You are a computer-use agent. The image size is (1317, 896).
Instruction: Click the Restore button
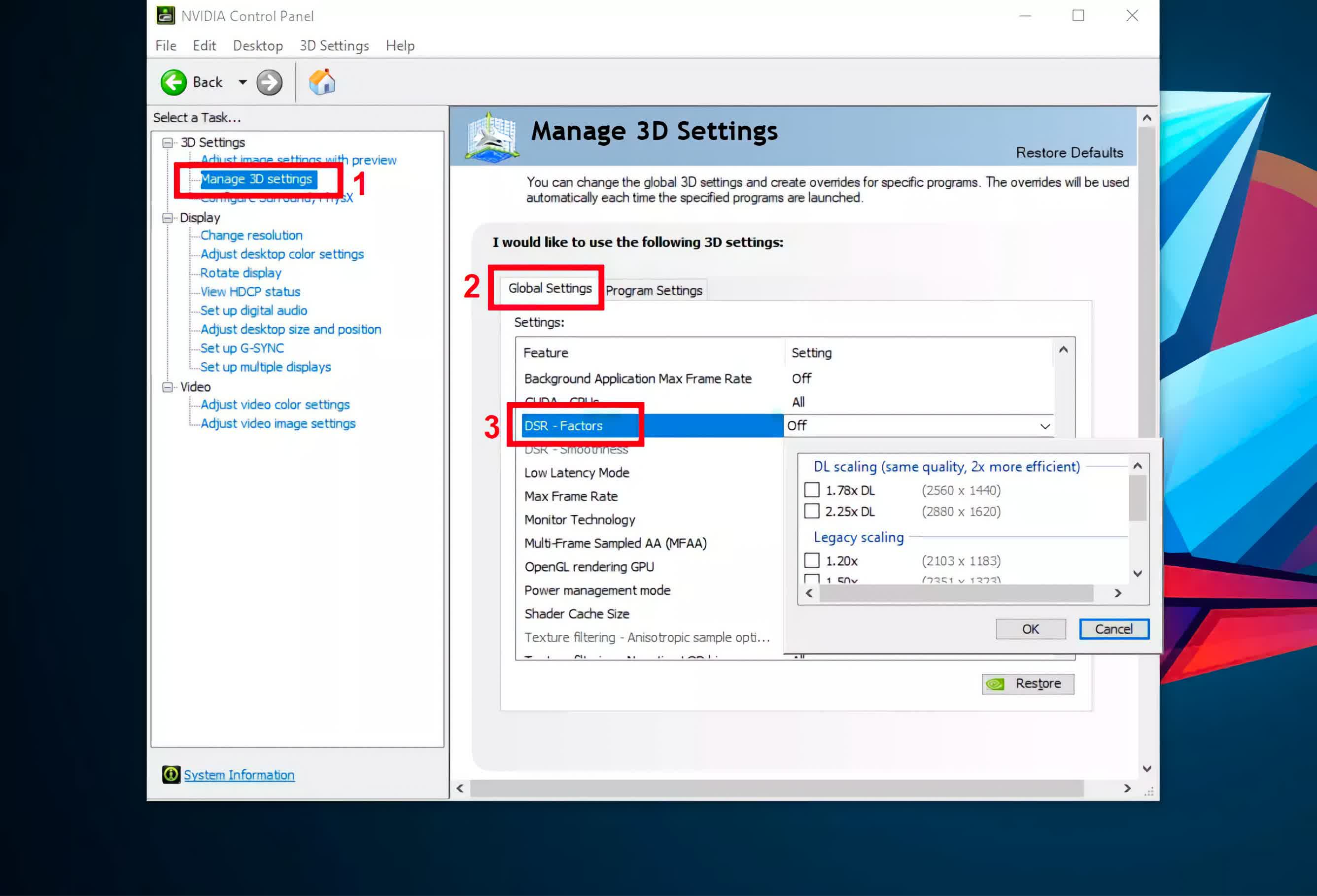(x=1028, y=684)
